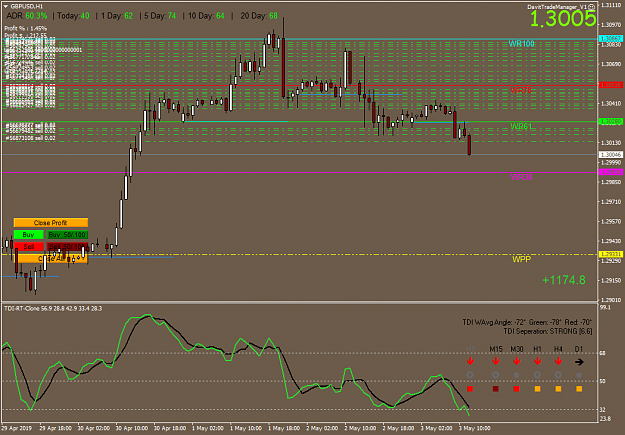This screenshot has width=625, height=435.
Task: Select the WR100 level label
Action: click(522, 43)
